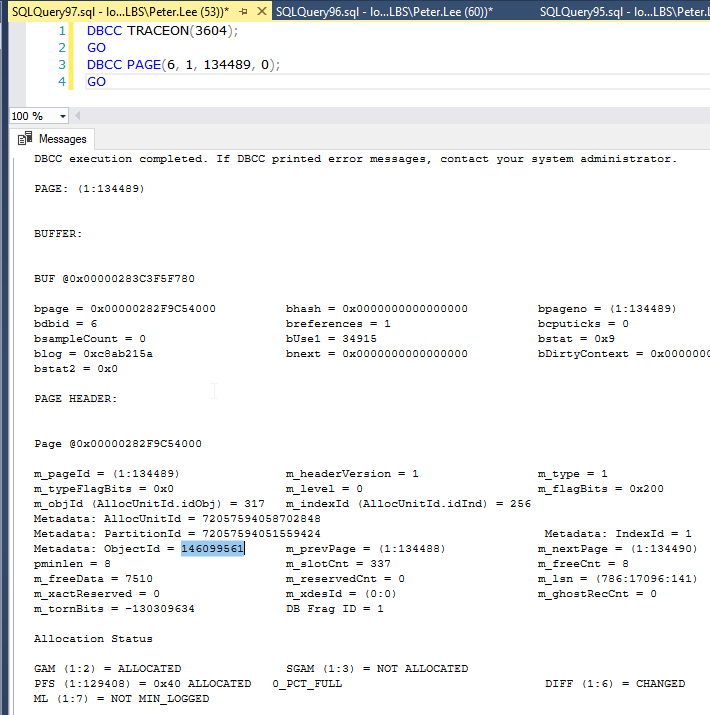Click m_freeData = 7510 entry
710x715 pixels.
coord(93,578)
